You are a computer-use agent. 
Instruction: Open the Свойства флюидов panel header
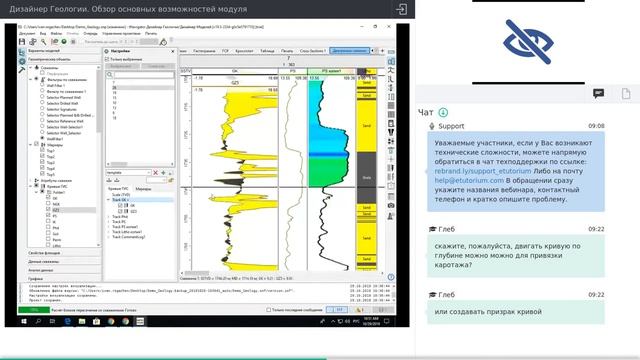click(x=64, y=253)
